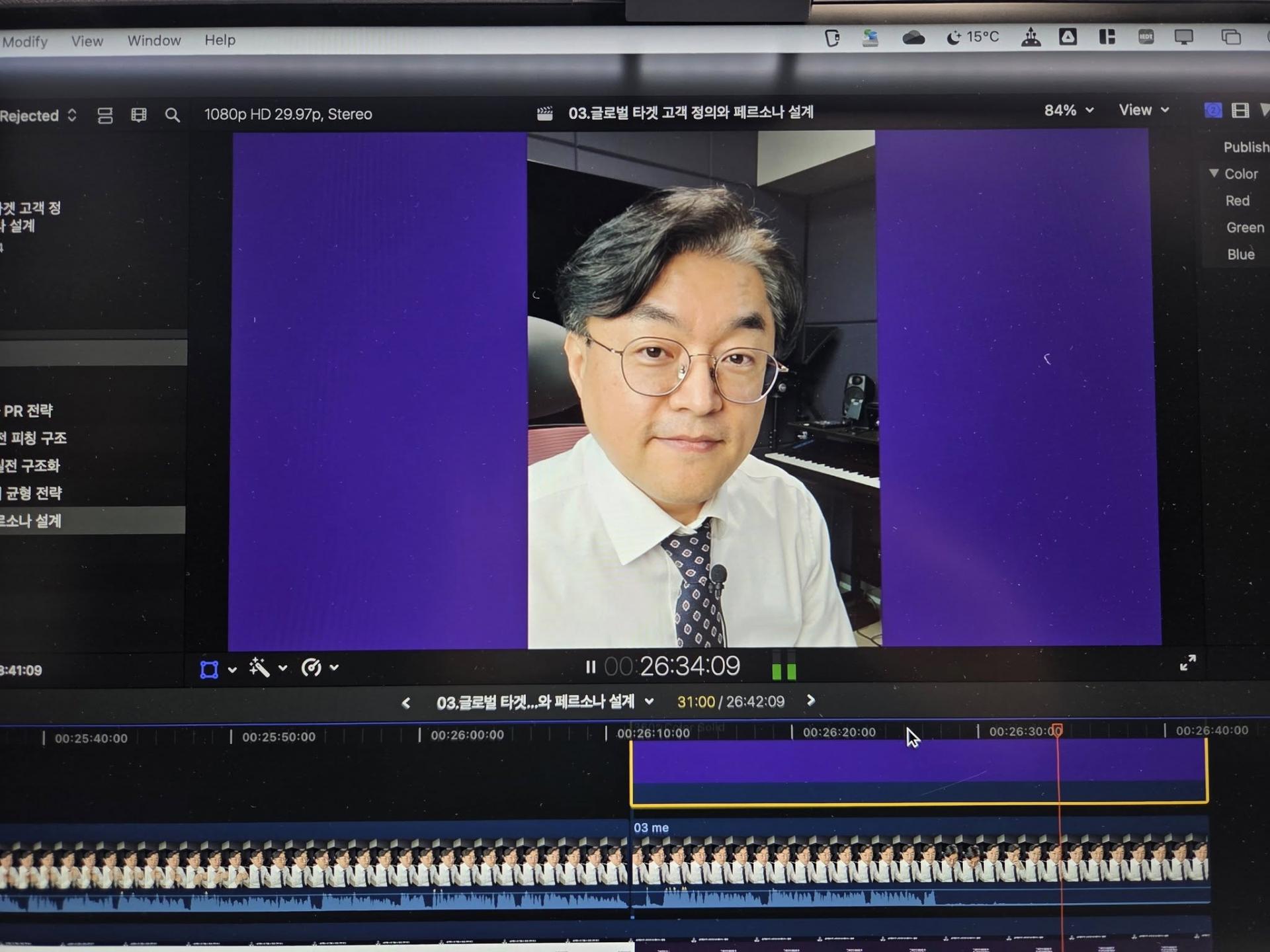The image size is (1270, 952).
Task: Open the Rejected clip filter popup
Action: coord(38,116)
